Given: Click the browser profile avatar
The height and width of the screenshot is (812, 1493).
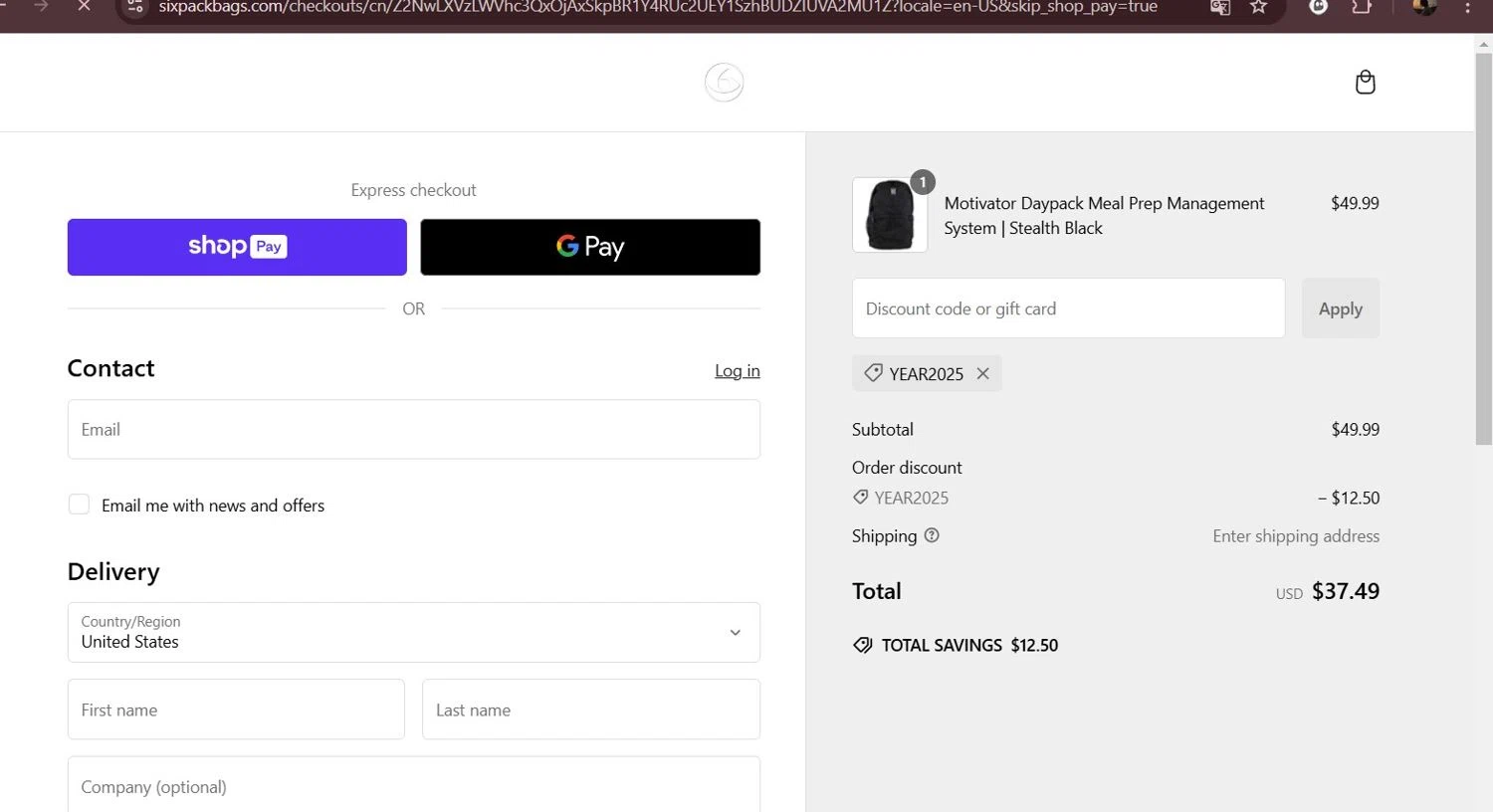Looking at the screenshot, I should pos(1424,6).
